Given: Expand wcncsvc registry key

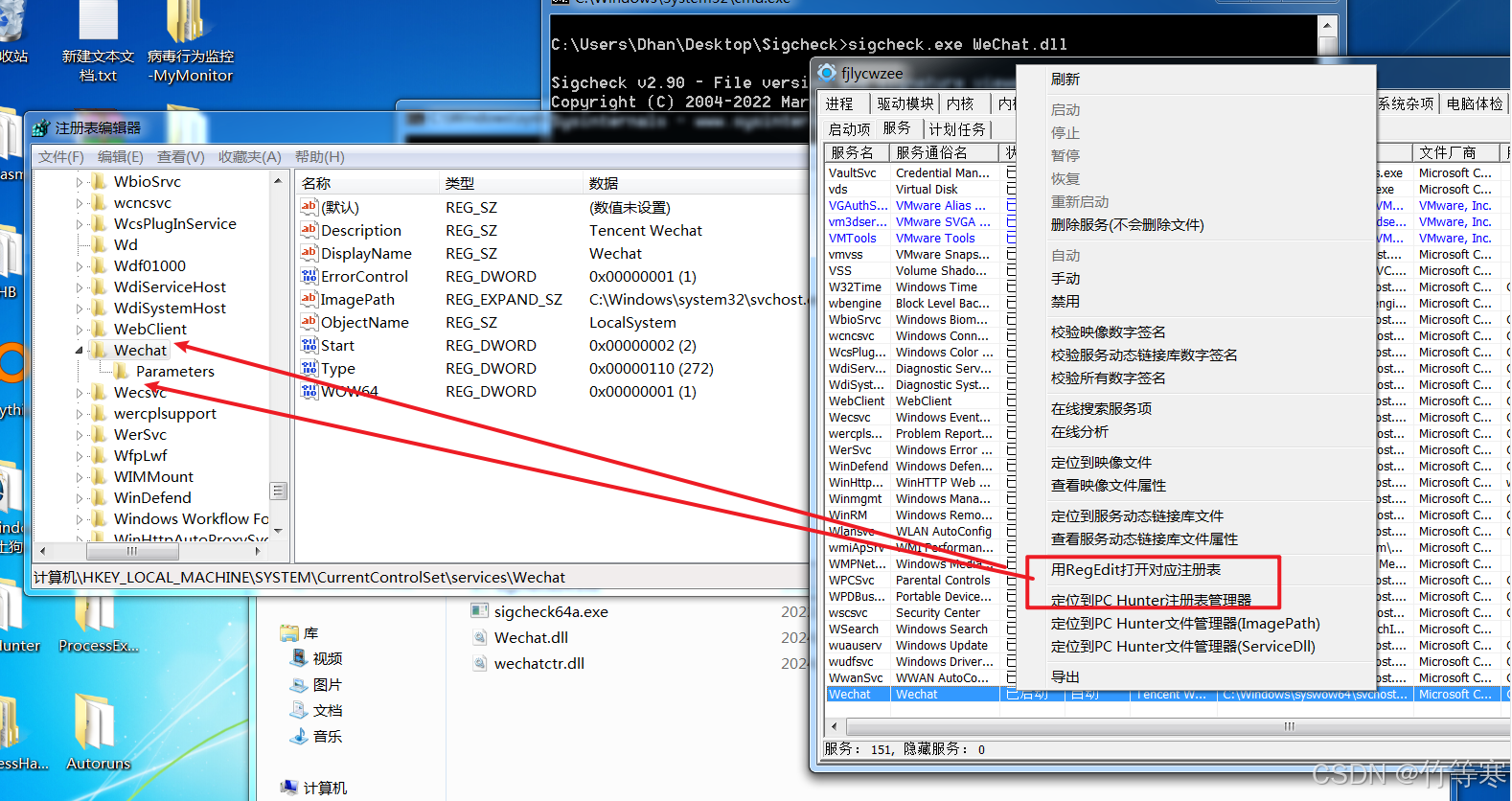Looking at the screenshot, I should pyautogui.click(x=80, y=202).
